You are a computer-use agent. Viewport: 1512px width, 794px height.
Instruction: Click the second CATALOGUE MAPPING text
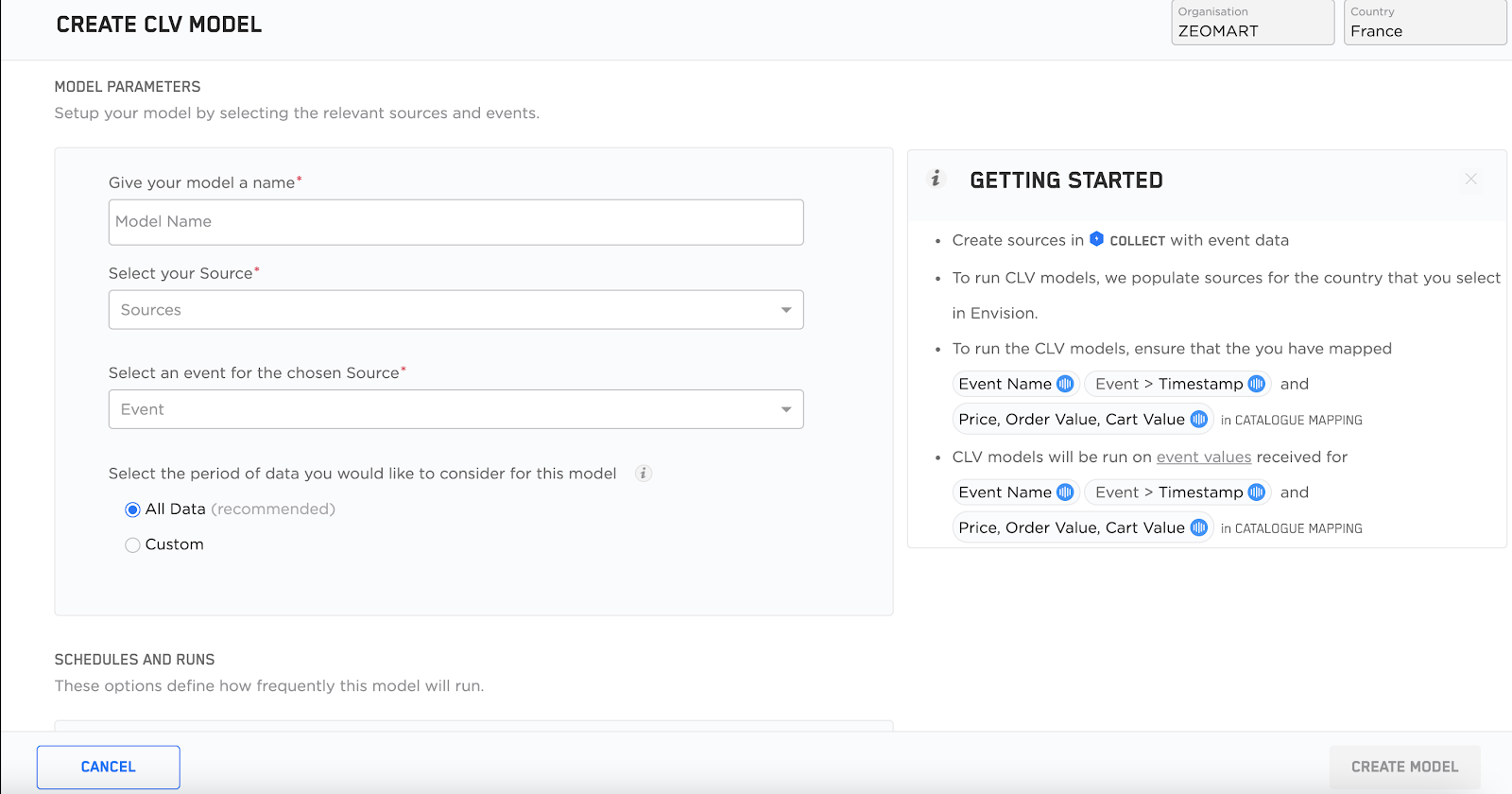(x=1298, y=529)
